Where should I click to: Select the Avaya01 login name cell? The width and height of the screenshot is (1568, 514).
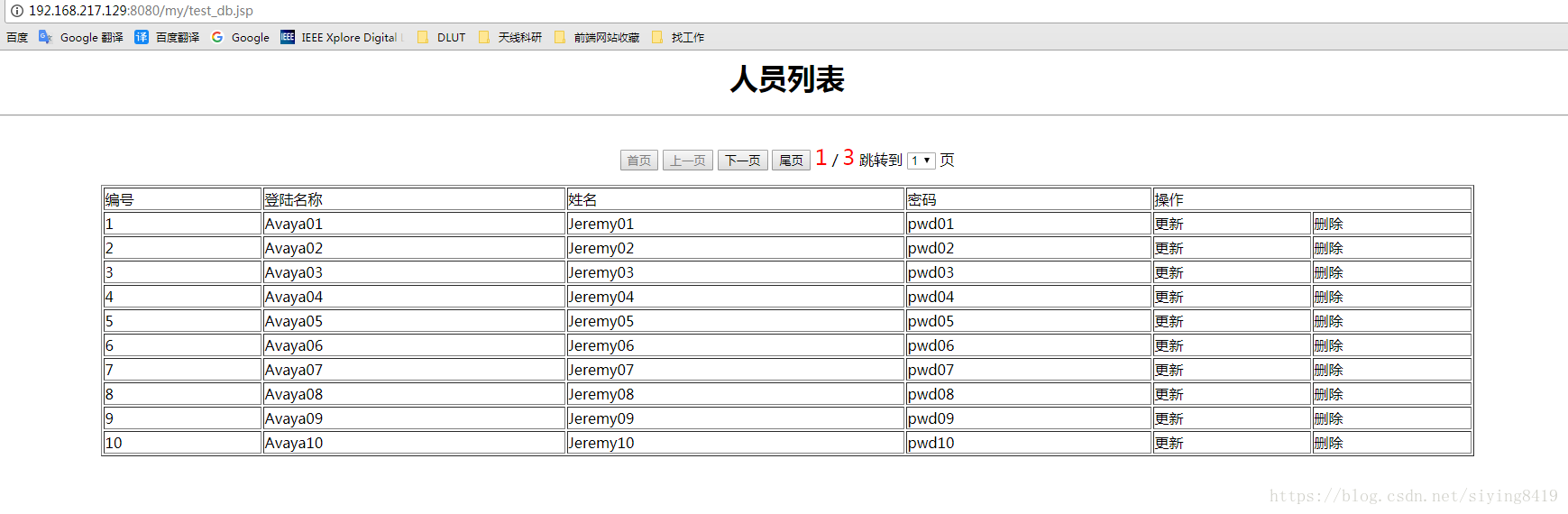coord(414,224)
